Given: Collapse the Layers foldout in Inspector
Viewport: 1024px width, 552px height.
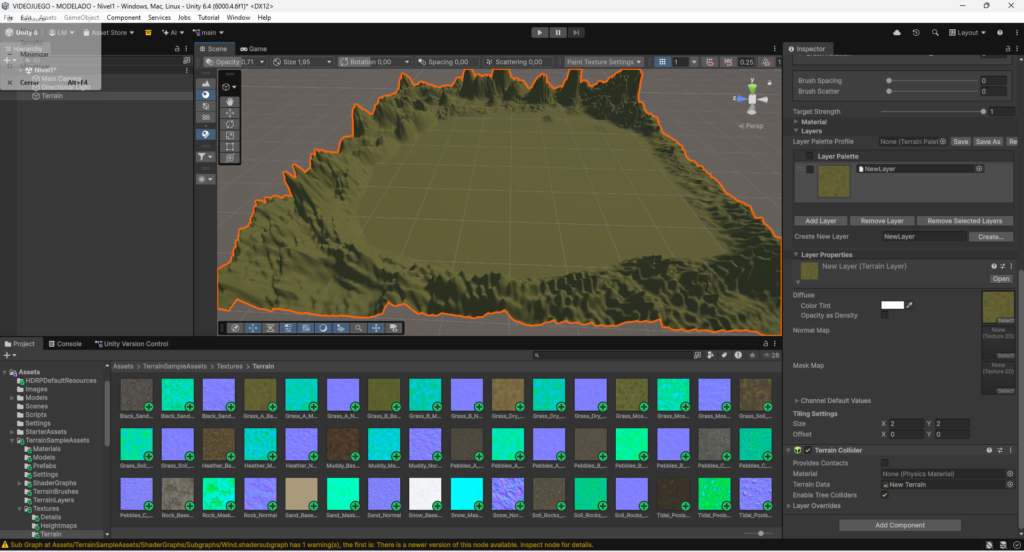Looking at the screenshot, I should tap(795, 131).
